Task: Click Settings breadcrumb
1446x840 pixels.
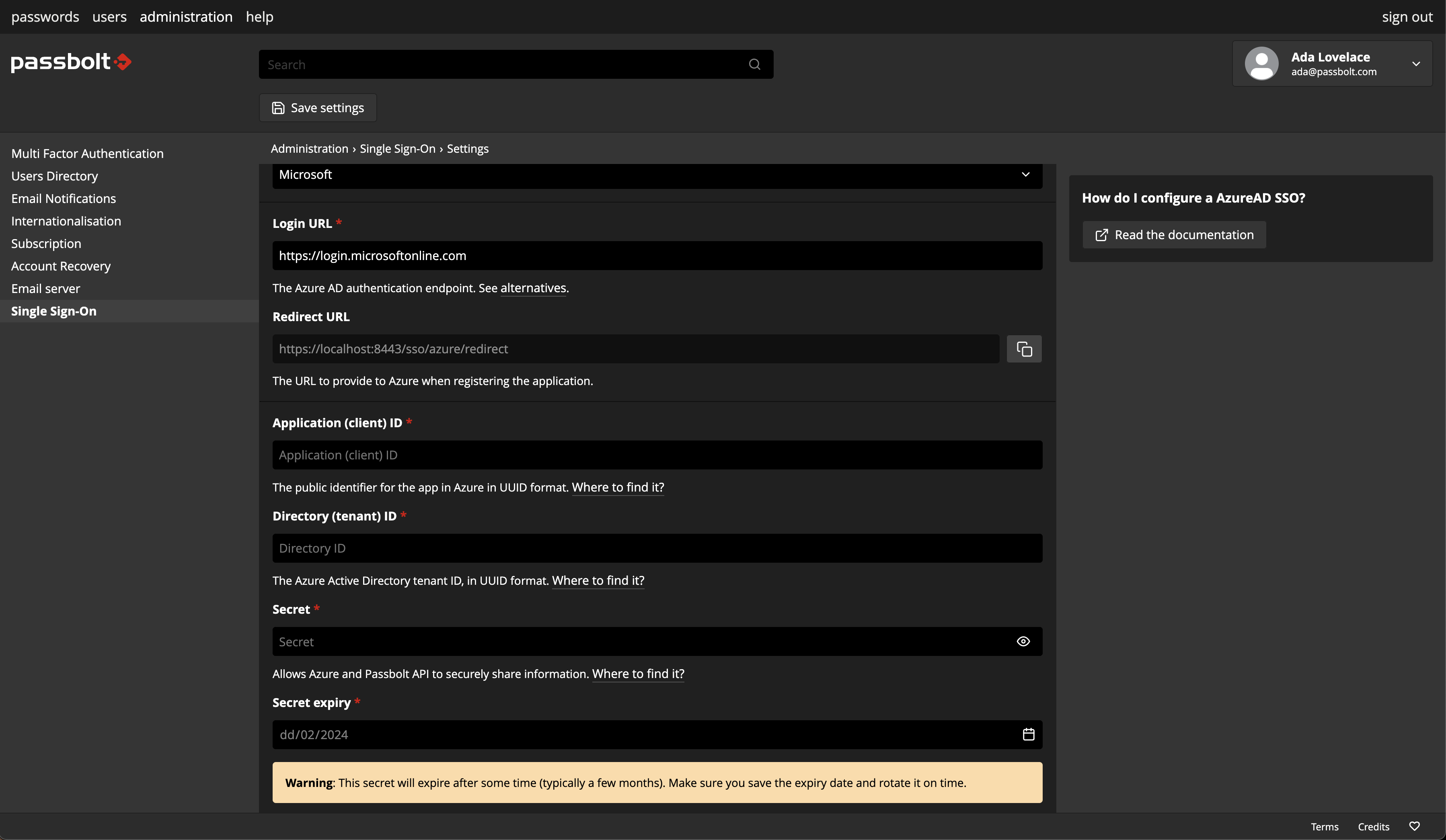Action: tap(468, 148)
